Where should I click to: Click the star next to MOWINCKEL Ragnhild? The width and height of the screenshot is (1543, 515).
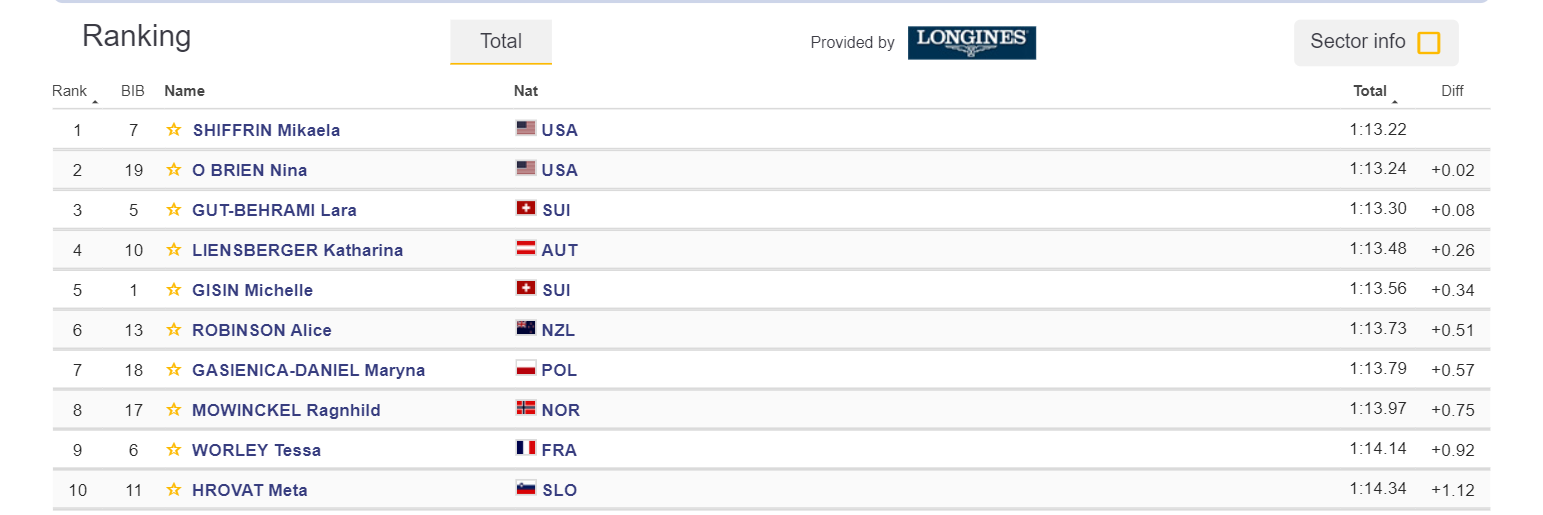point(174,410)
